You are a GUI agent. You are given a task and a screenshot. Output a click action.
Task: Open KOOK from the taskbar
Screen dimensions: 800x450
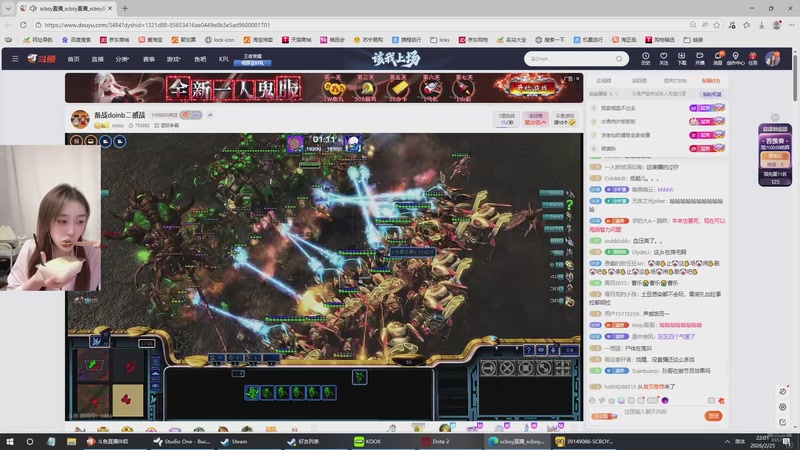[368, 441]
